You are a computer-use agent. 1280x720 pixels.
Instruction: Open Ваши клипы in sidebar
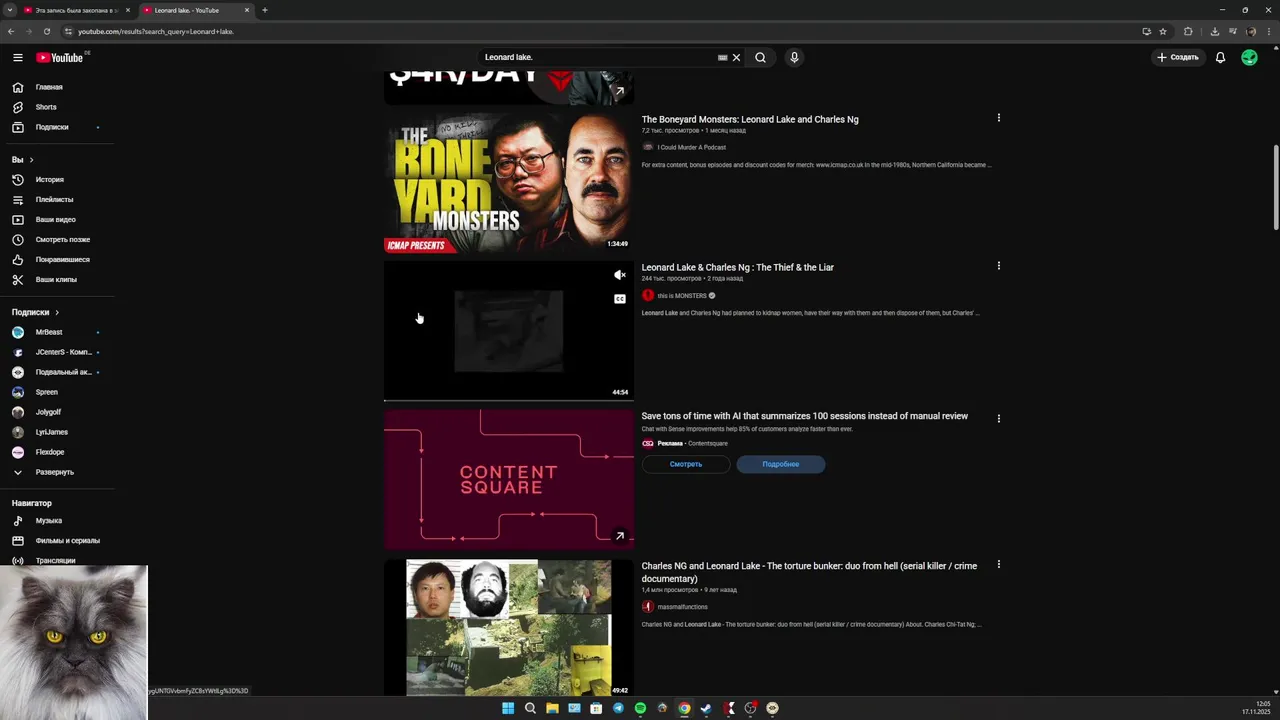[56, 280]
